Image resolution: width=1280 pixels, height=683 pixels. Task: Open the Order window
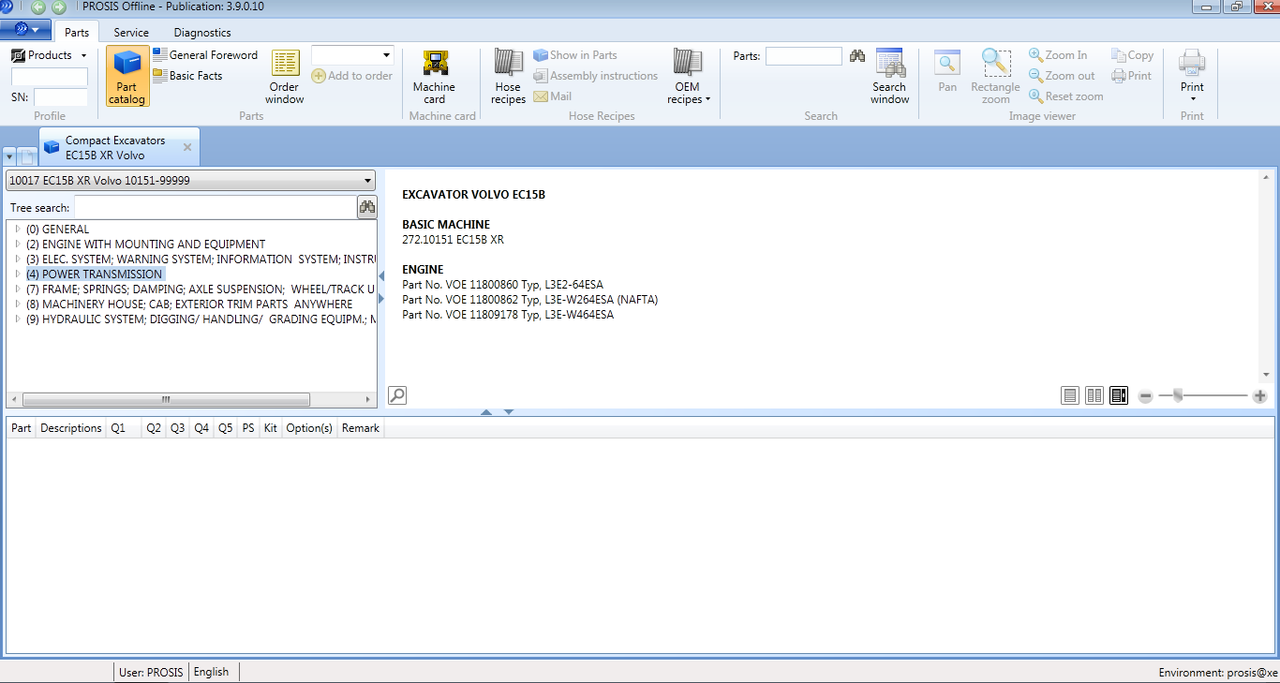pyautogui.click(x=285, y=77)
